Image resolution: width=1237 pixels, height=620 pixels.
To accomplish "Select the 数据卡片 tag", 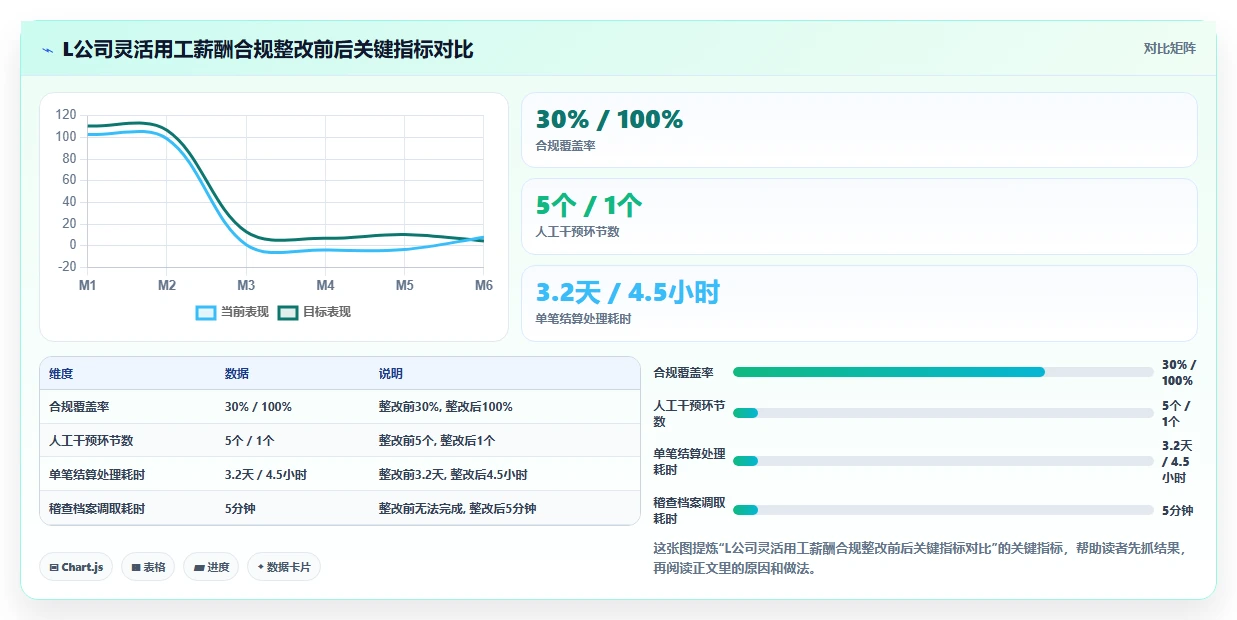I will pyautogui.click(x=284, y=567).
